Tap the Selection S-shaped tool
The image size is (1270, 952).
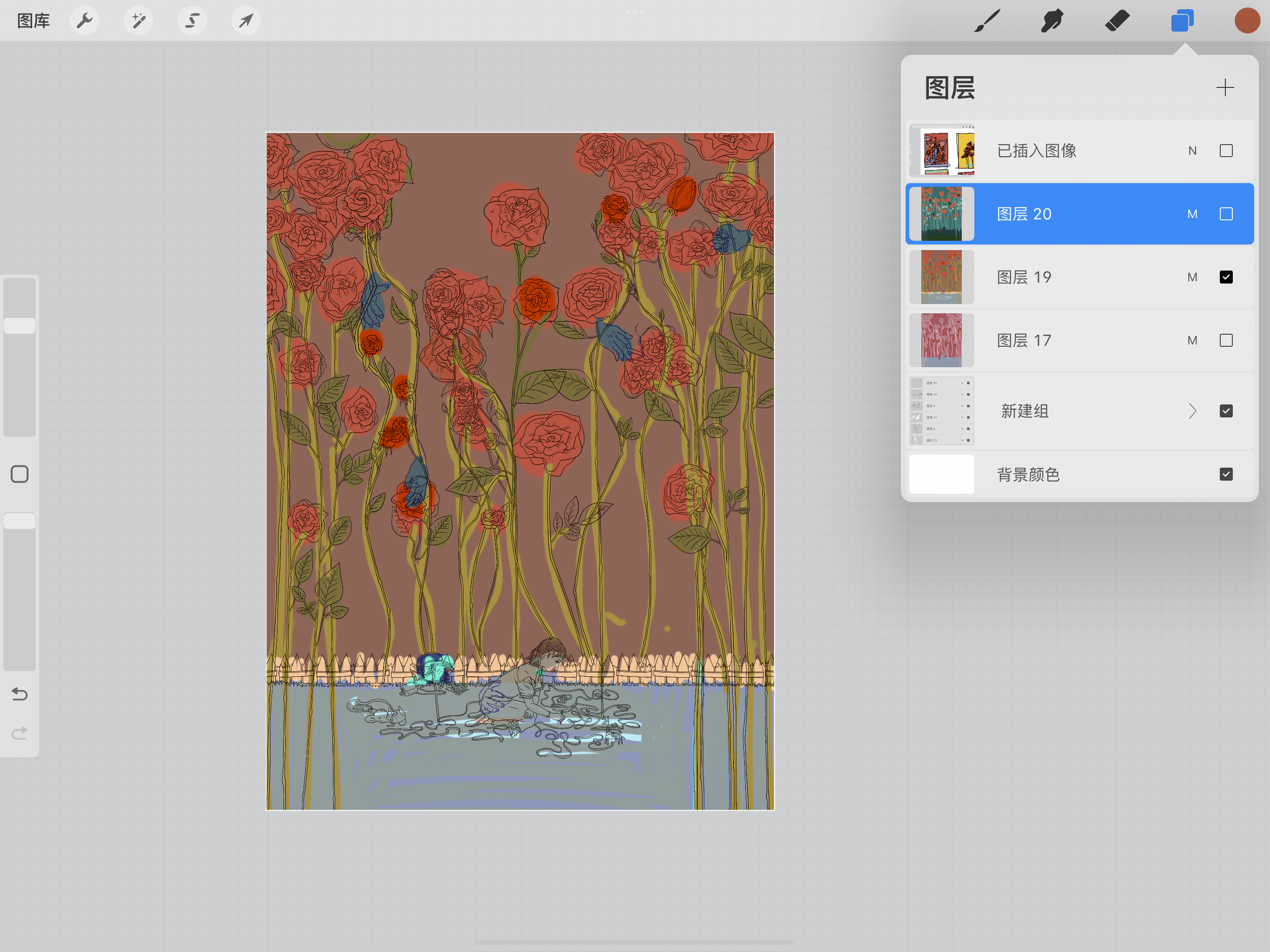click(x=192, y=21)
